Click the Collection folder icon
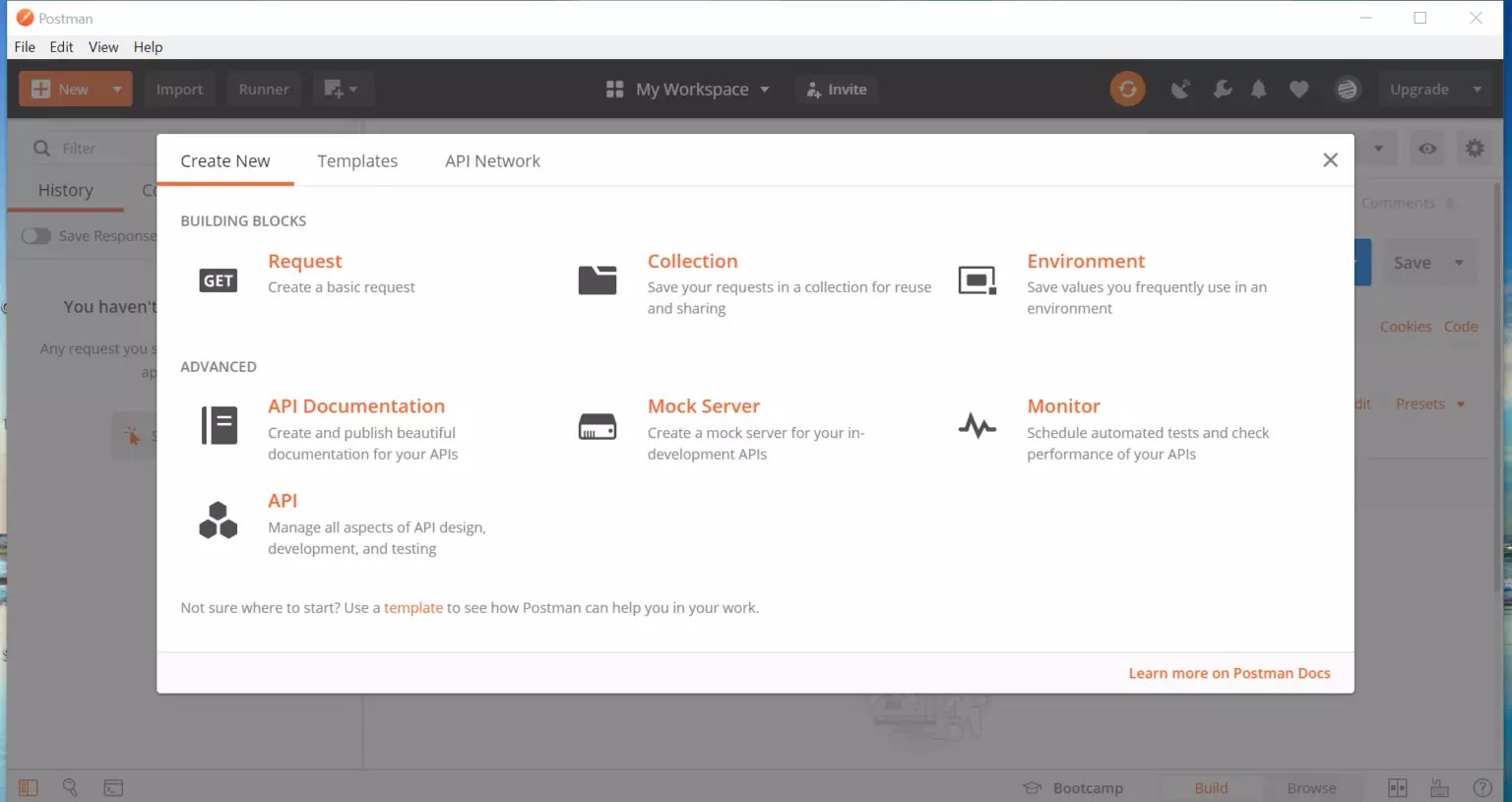The image size is (1512, 802). (598, 280)
